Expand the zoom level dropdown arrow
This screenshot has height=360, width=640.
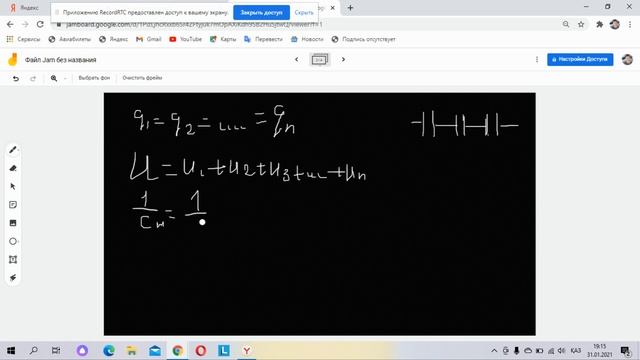pyautogui.click(x=65, y=78)
